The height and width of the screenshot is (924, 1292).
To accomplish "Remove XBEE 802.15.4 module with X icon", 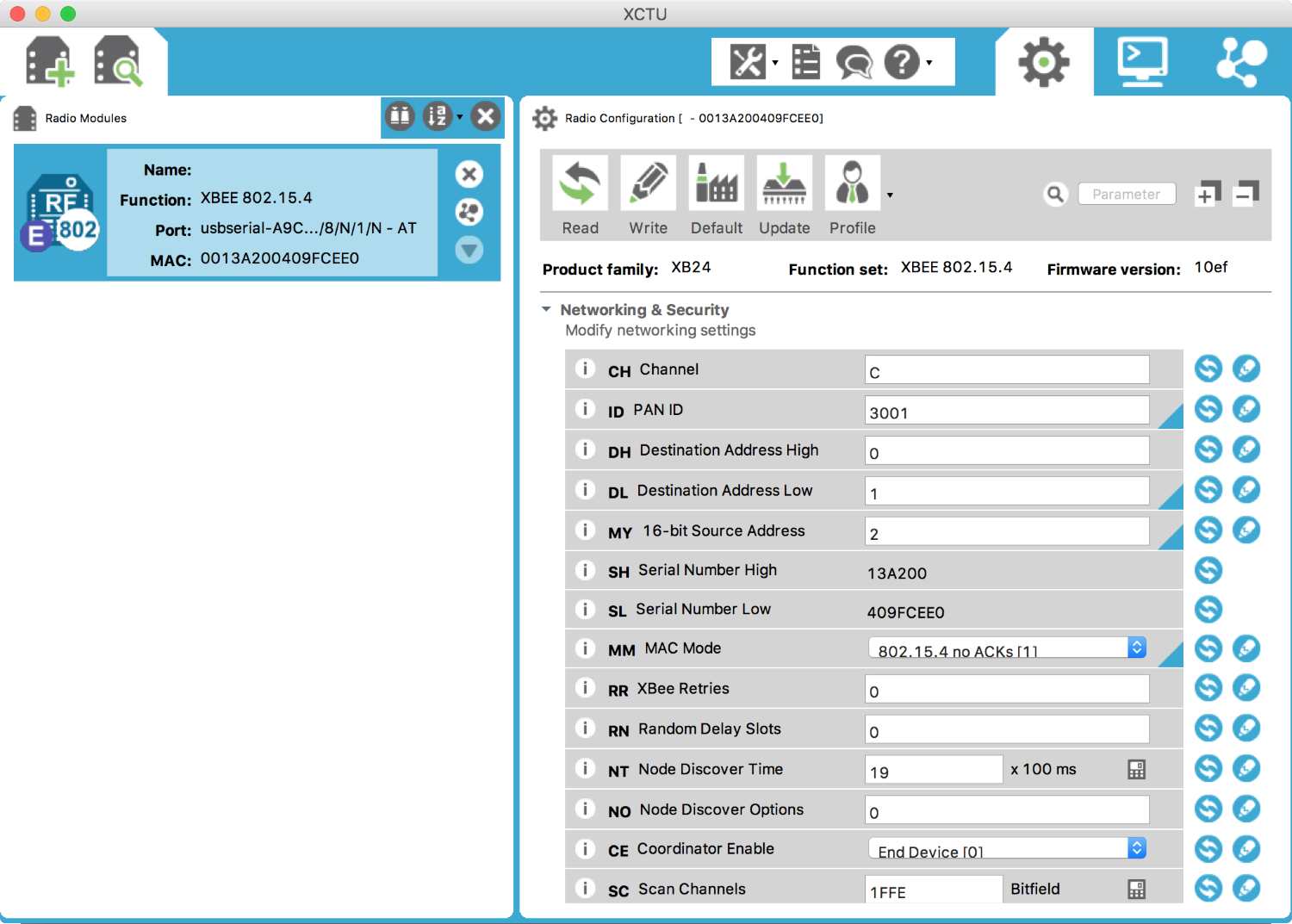I will tap(469, 174).
